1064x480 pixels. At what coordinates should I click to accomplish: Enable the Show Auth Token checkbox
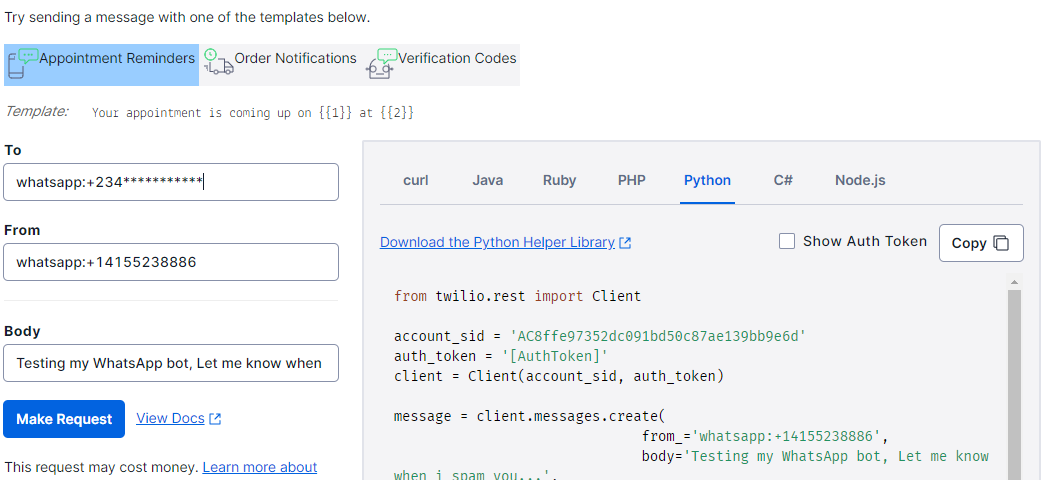tap(787, 241)
